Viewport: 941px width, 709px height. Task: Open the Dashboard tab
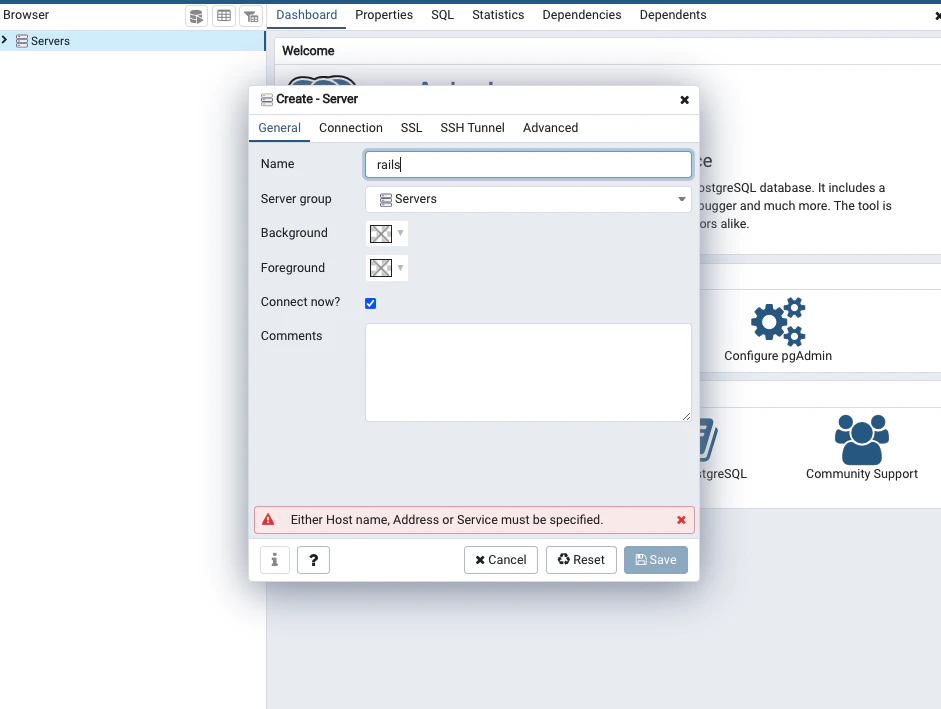[x=307, y=15]
